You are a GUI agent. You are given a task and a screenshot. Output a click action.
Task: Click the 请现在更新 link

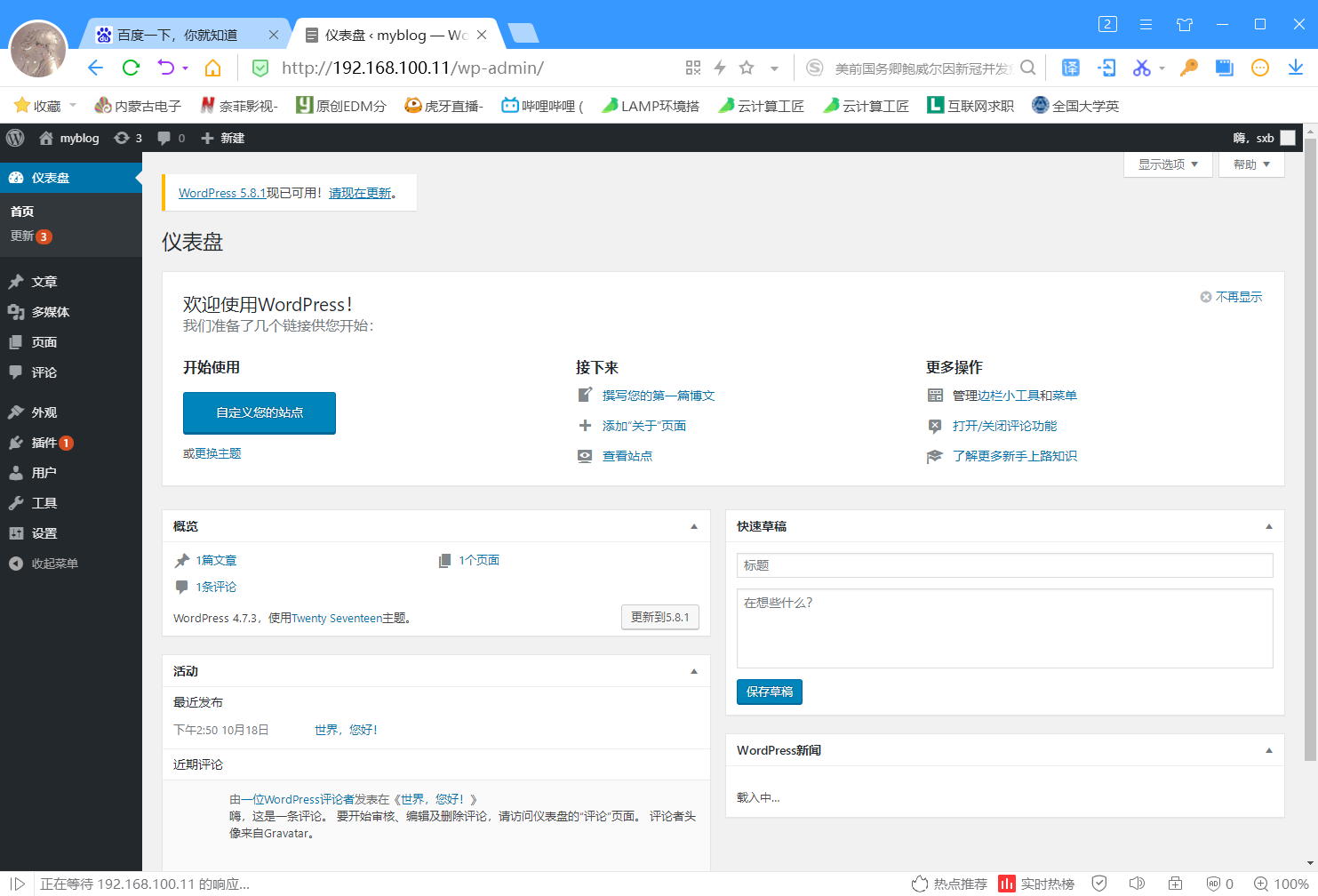pos(360,193)
